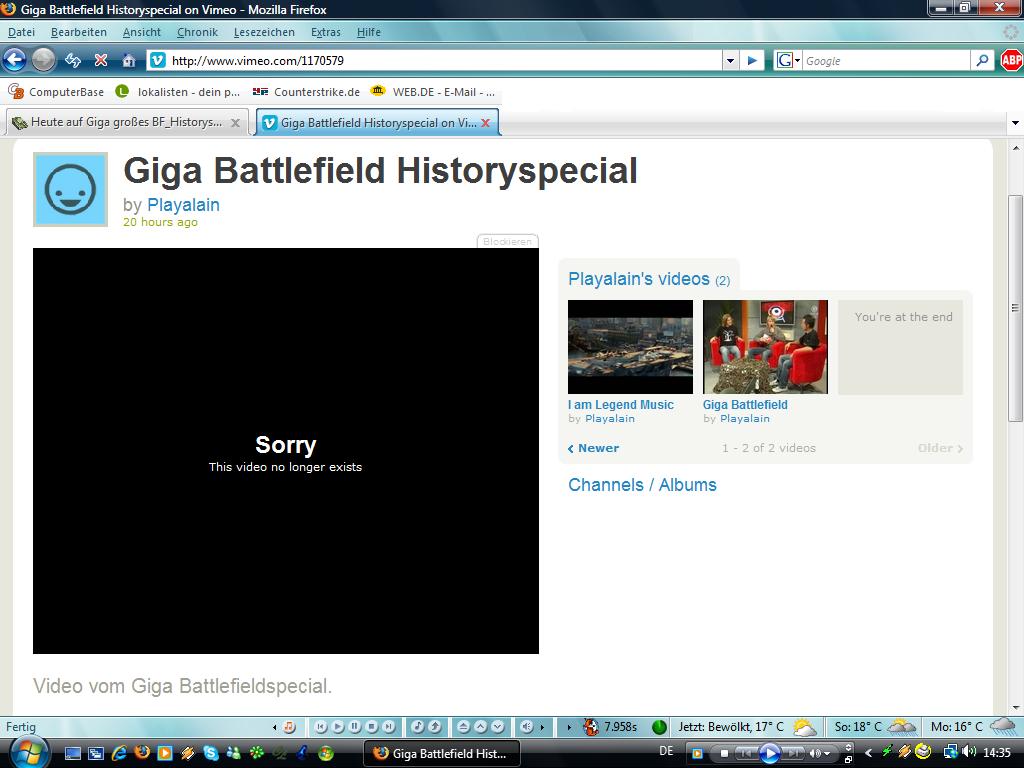Click the Monday rainy forecast icon

(1003, 726)
